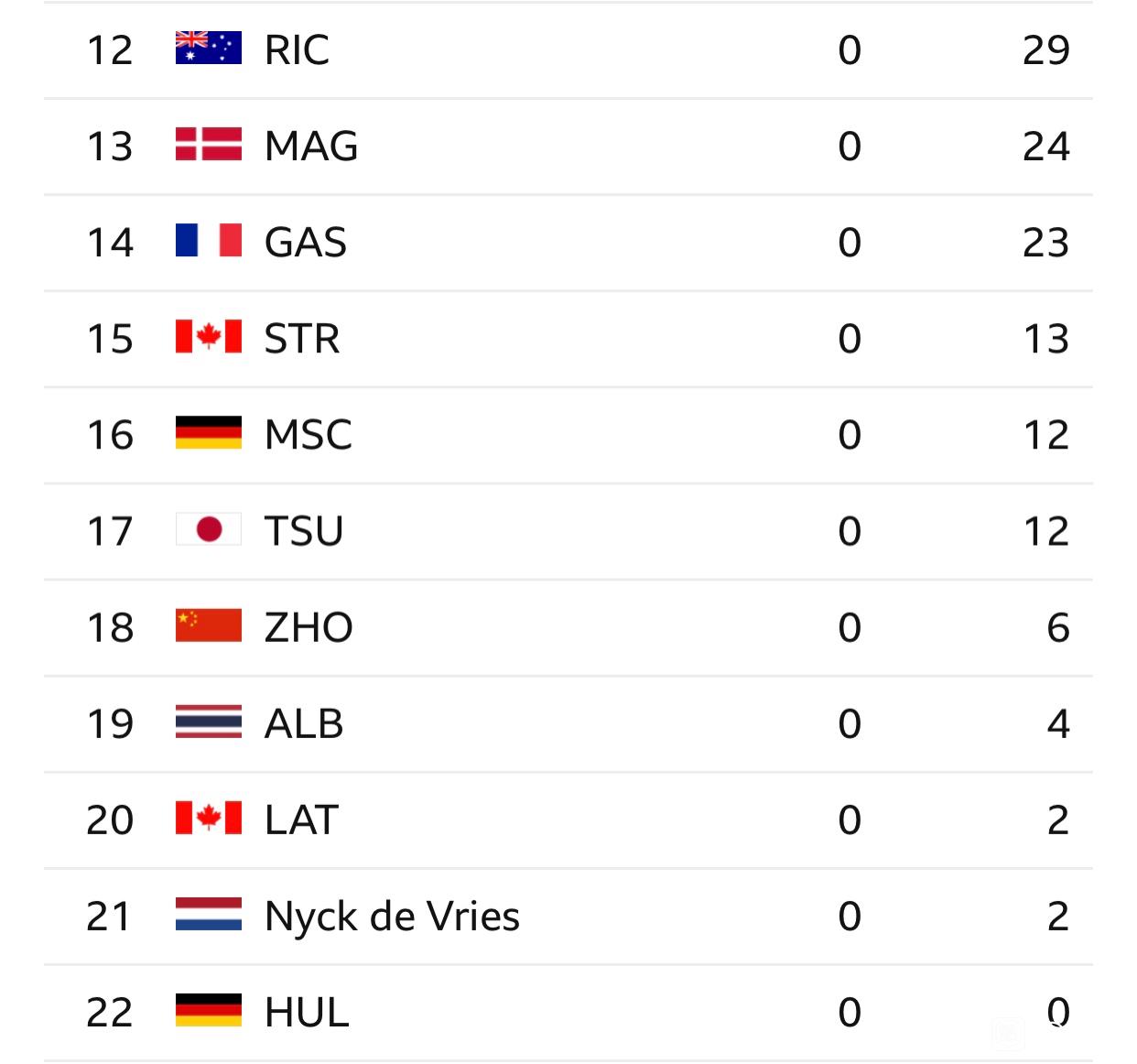This screenshot has width=1137, height=1064.
Task: Select the TSU driver abbreviation
Action: (304, 531)
